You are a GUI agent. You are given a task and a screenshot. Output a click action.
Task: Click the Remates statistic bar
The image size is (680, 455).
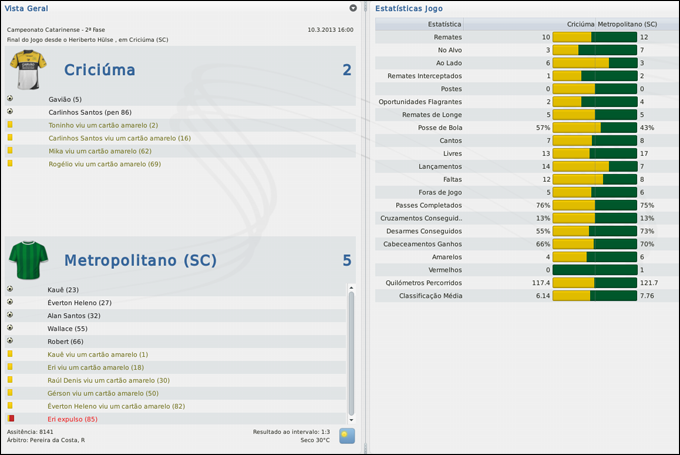pyautogui.click(x=595, y=37)
